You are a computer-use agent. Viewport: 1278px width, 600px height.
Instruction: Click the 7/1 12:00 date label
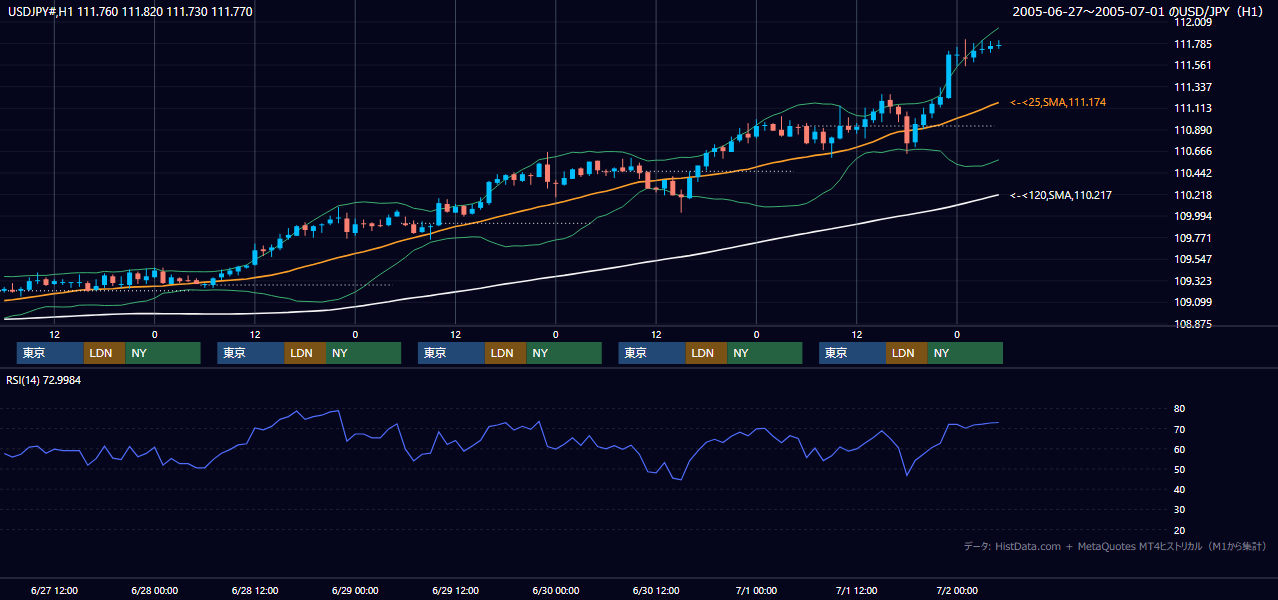pyautogui.click(x=857, y=590)
